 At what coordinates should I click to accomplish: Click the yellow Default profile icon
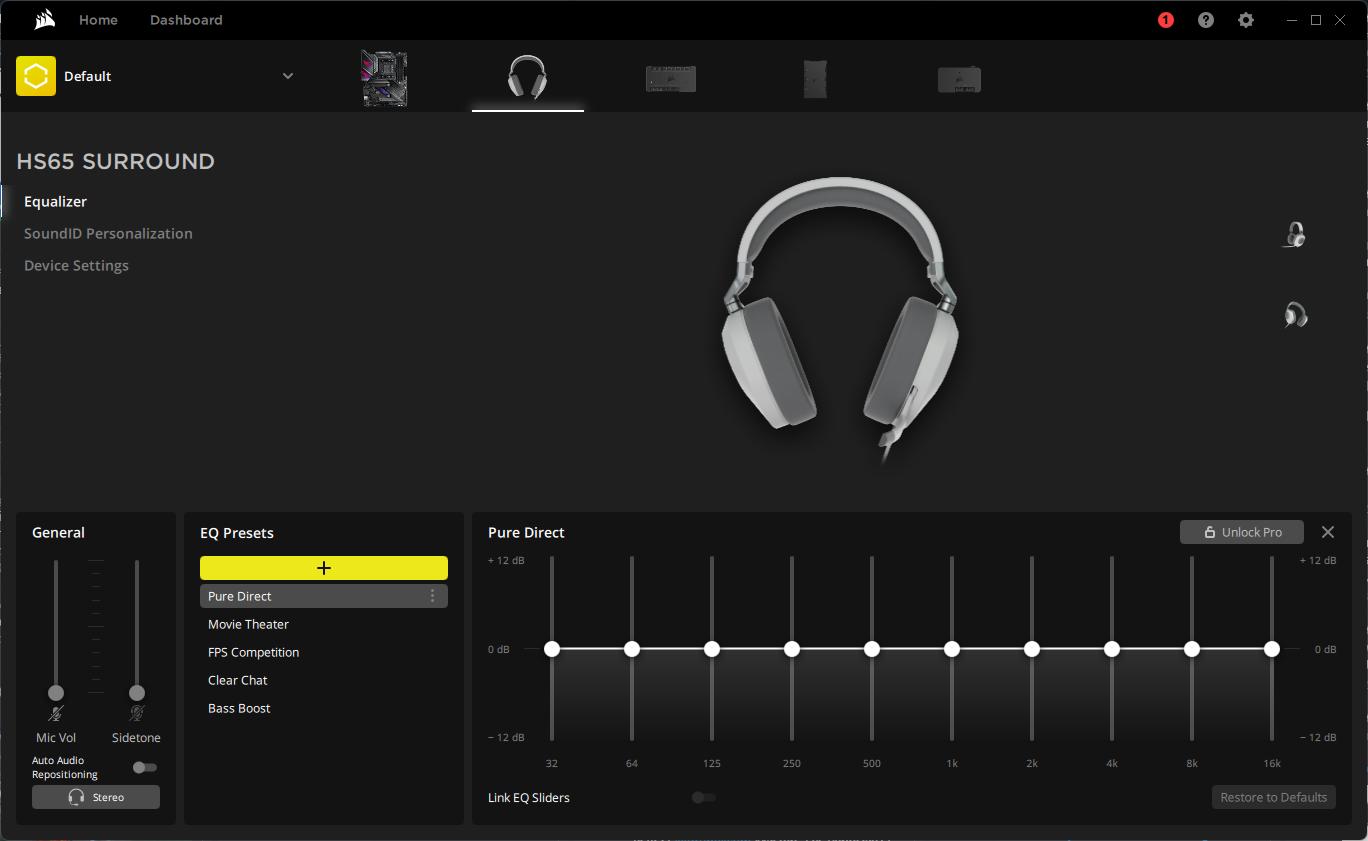pyautogui.click(x=36, y=76)
